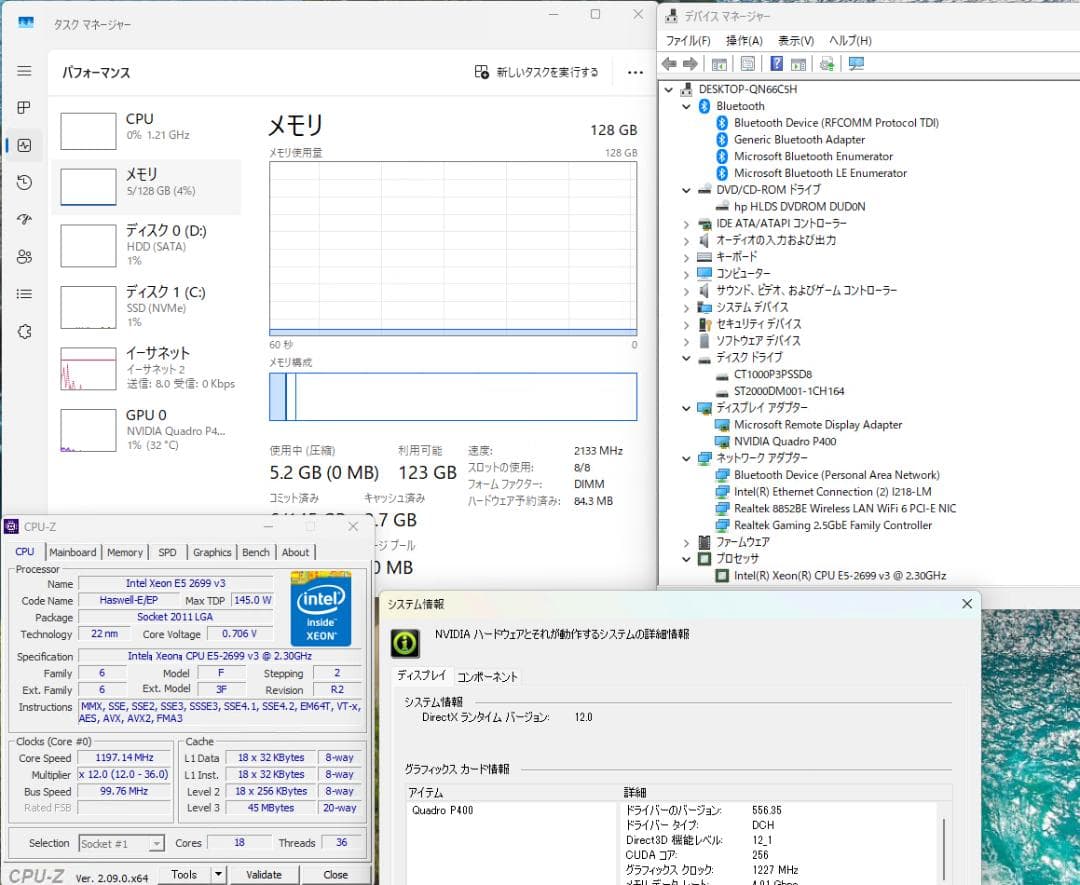Viewport: 1080px width, 885px height.
Task: Open App history in Task Manager sidebar
Action: pos(25,182)
